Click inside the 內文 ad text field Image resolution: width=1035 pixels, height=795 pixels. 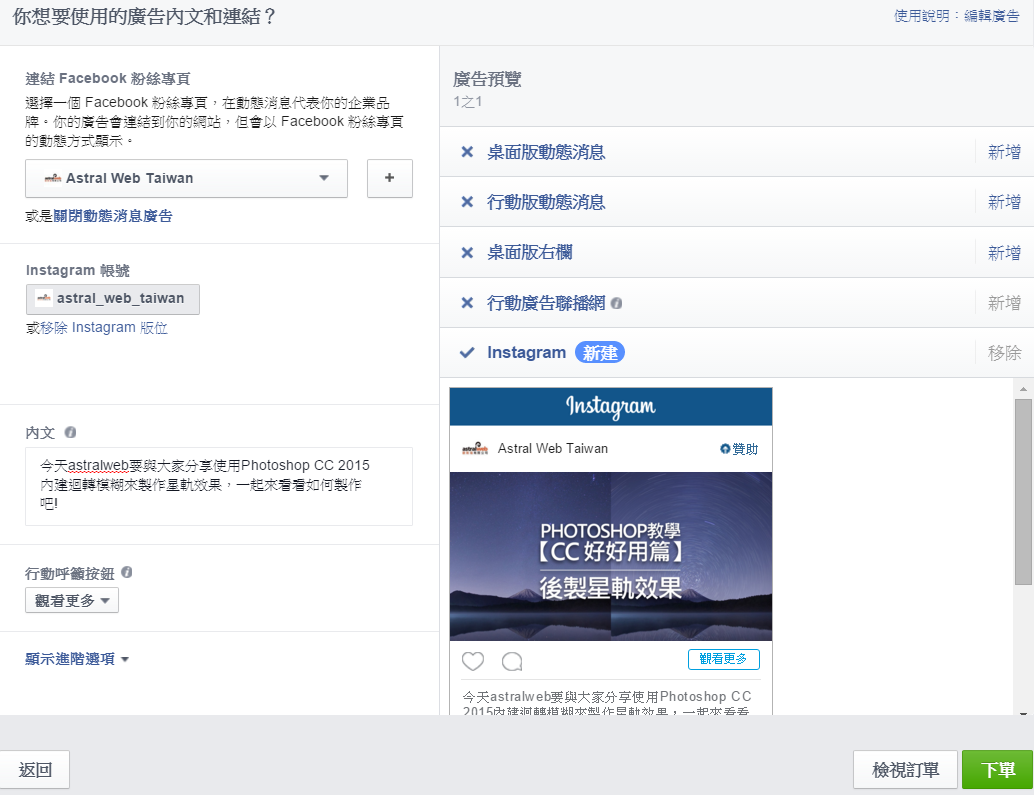[x=220, y=487]
